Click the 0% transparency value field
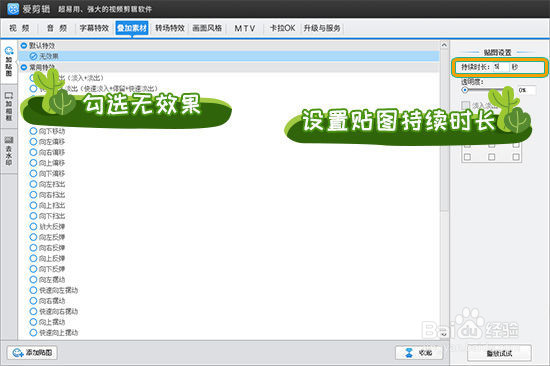Viewport: 550px width, 366px height. [526, 90]
